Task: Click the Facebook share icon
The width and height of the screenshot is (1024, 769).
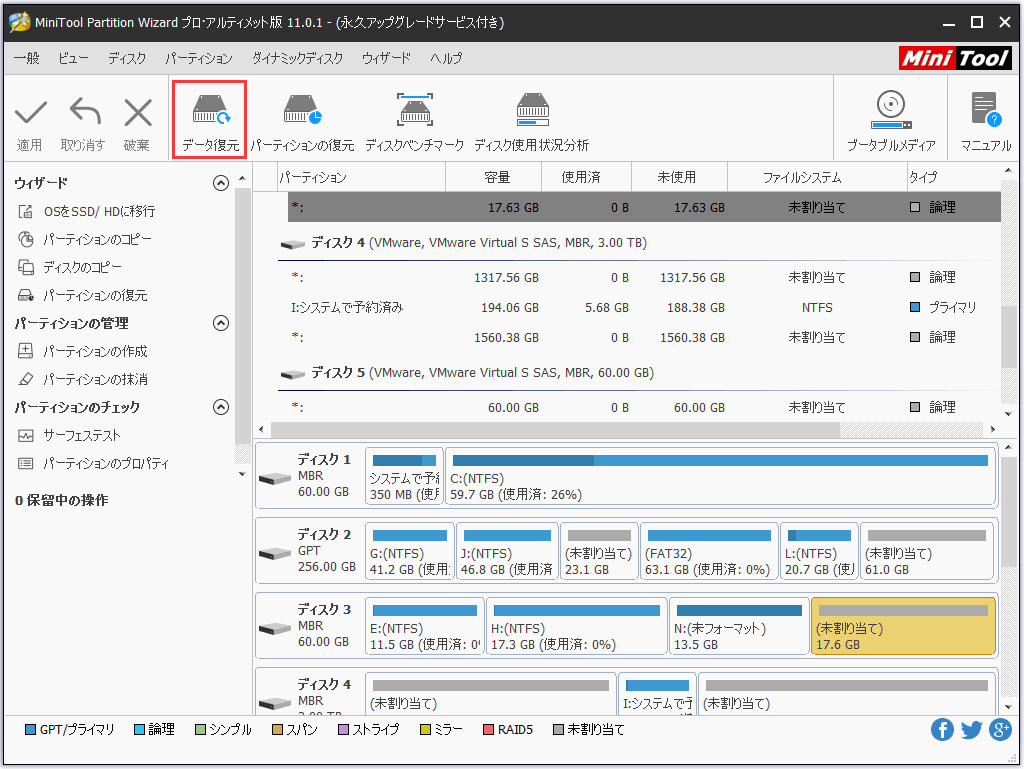Action: tap(942, 730)
